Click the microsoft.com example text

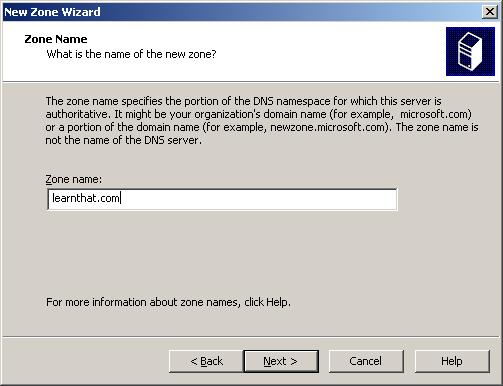click(434, 114)
